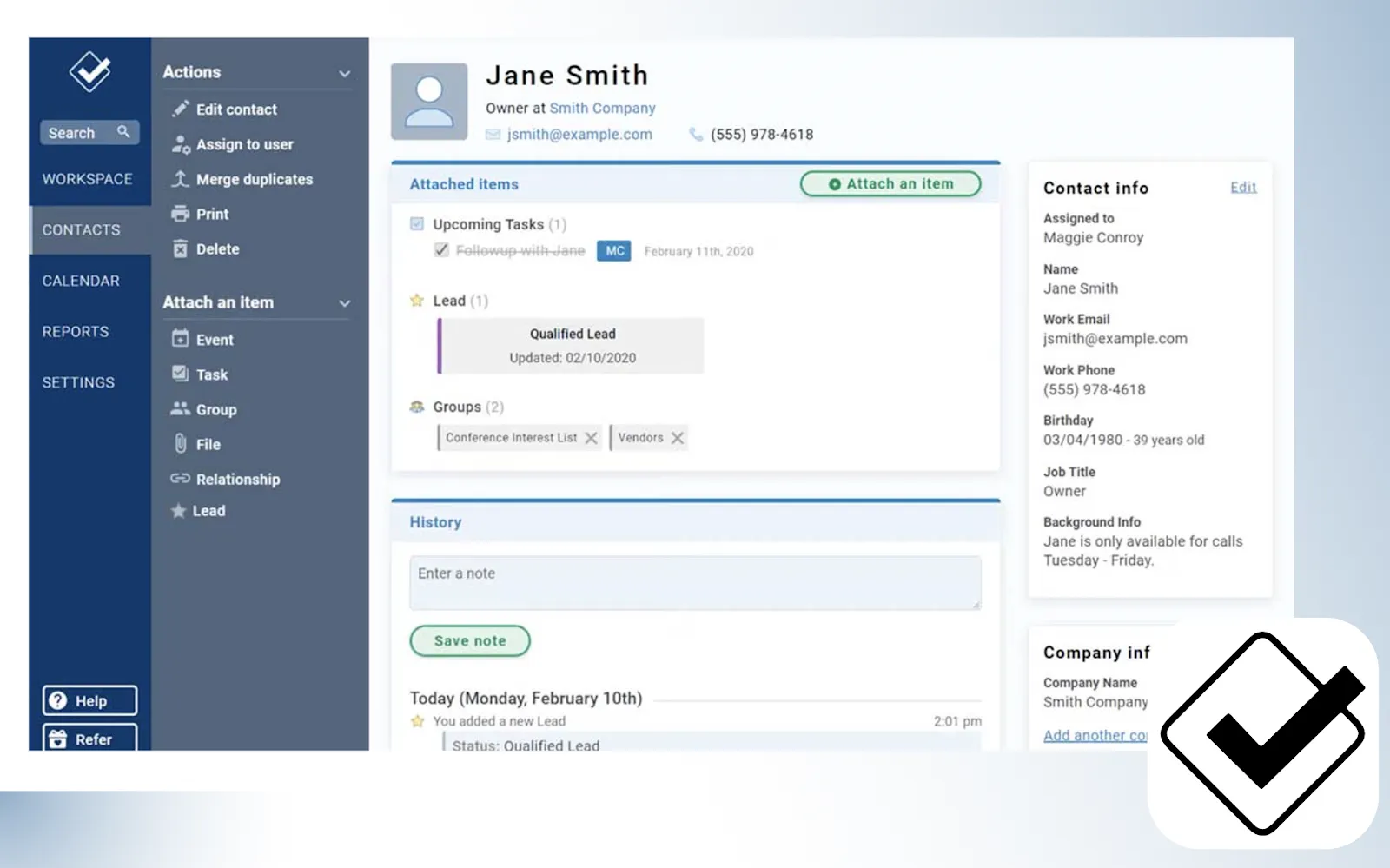1390x868 pixels.
Task: Click the Save note button
Action: point(470,641)
